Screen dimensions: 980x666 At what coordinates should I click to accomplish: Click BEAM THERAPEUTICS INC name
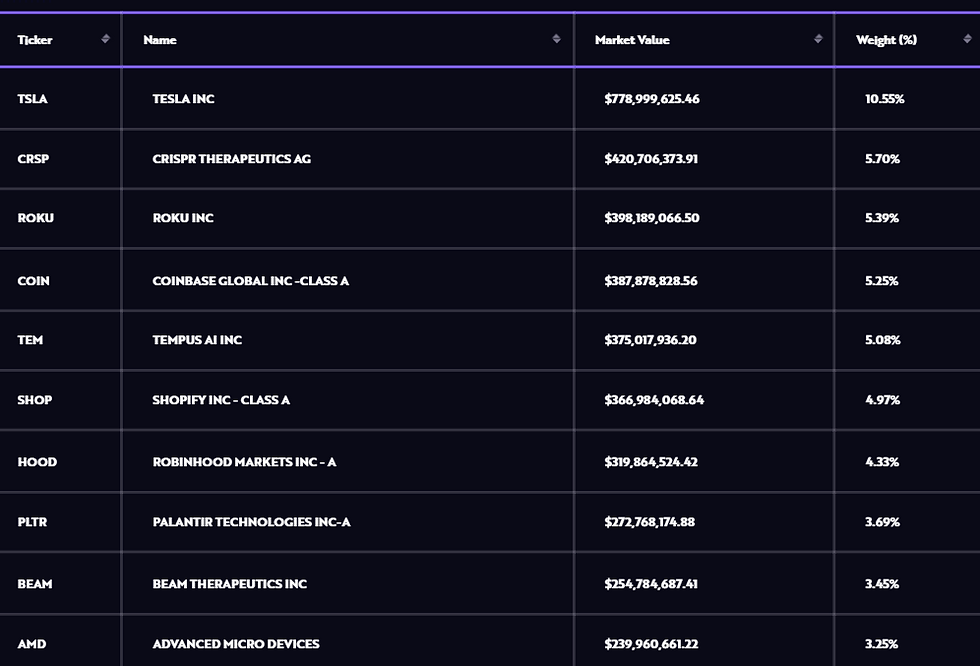pyautogui.click(x=229, y=584)
